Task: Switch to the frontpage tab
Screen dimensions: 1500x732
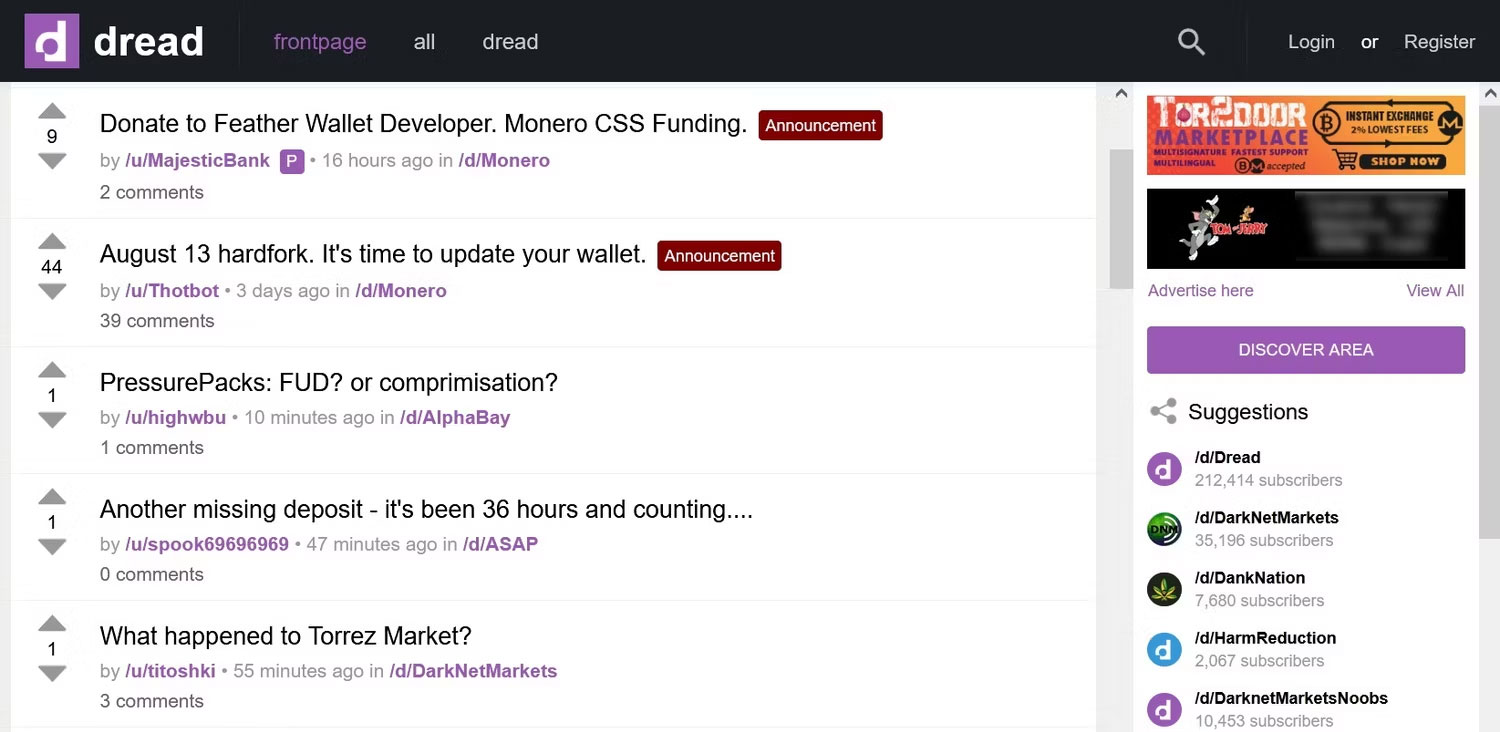Action: [x=320, y=42]
